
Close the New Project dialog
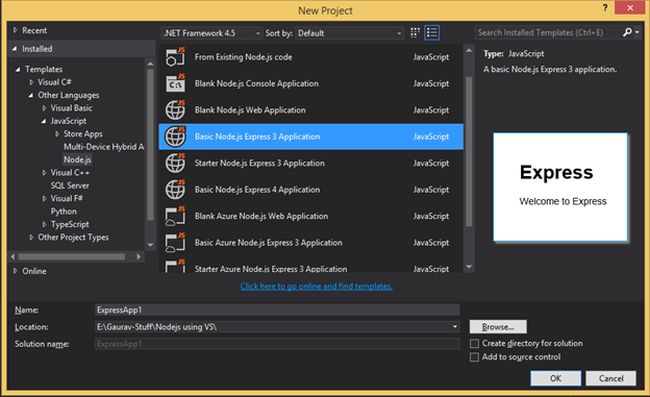coord(630,7)
